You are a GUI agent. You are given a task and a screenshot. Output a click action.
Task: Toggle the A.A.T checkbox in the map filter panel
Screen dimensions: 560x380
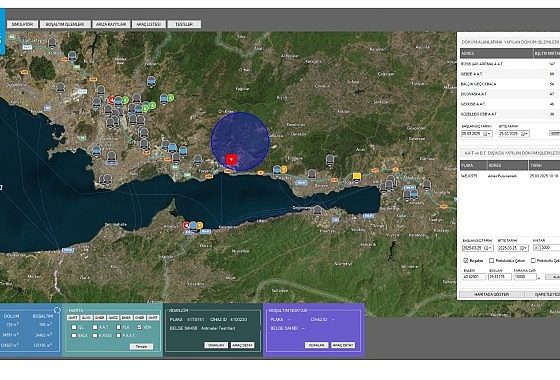95,327
